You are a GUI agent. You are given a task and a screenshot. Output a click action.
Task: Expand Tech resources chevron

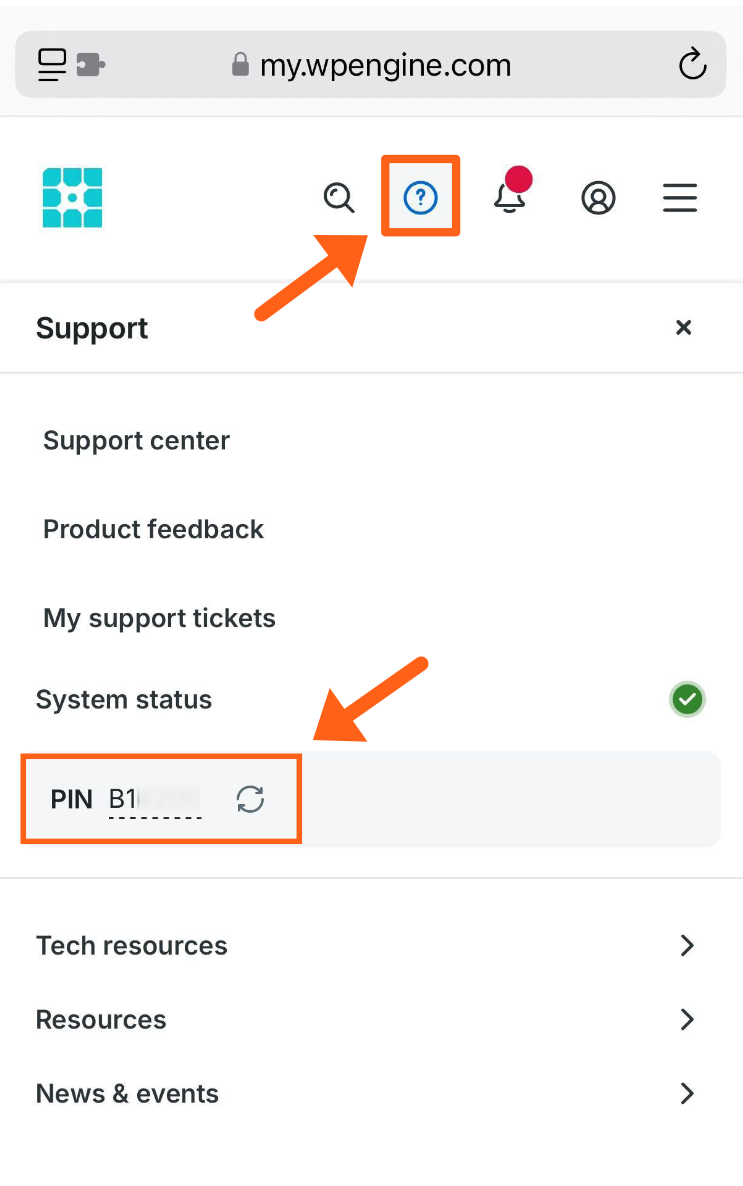coord(686,945)
